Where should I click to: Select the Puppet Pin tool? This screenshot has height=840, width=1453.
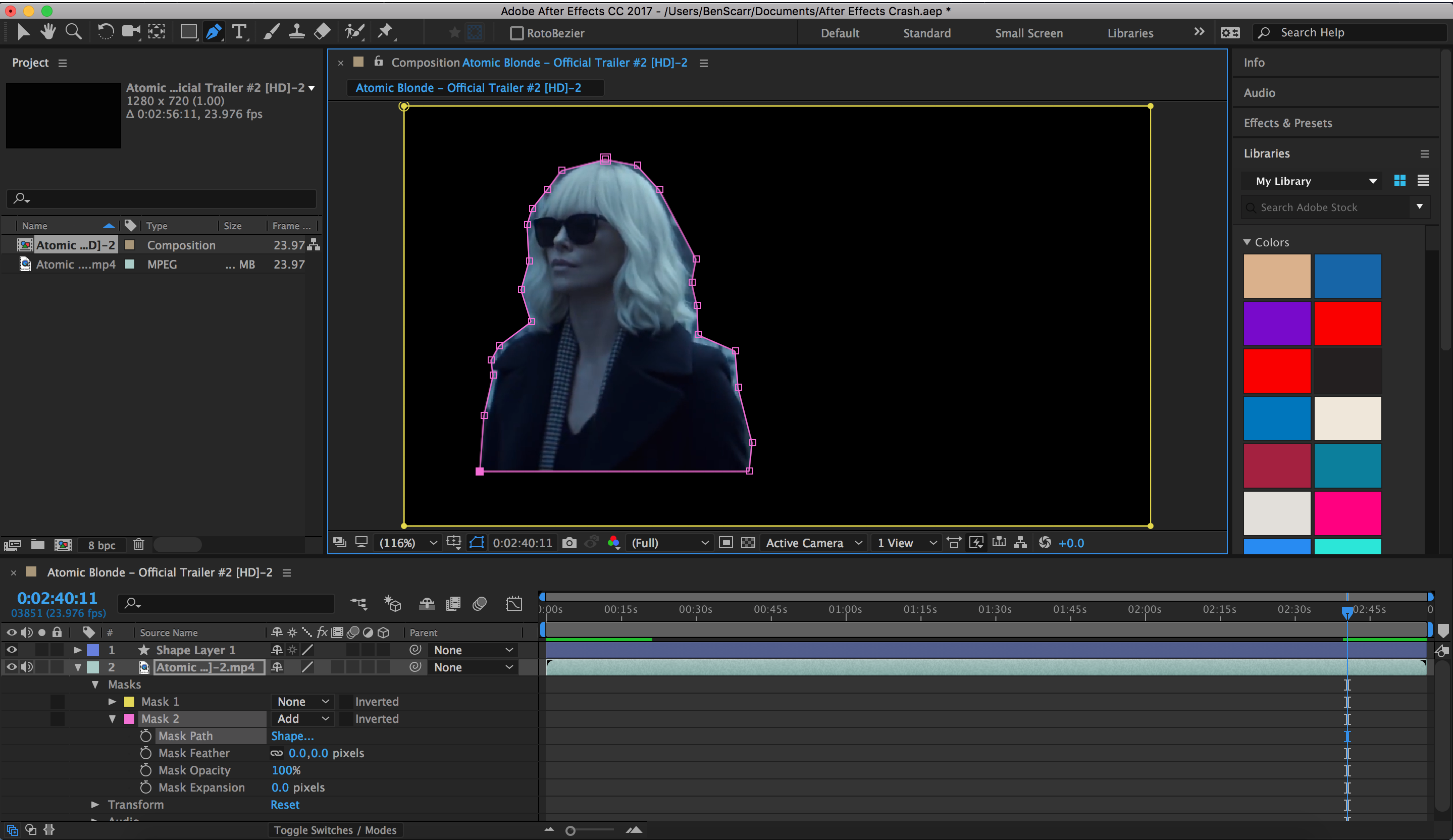point(385,32)
